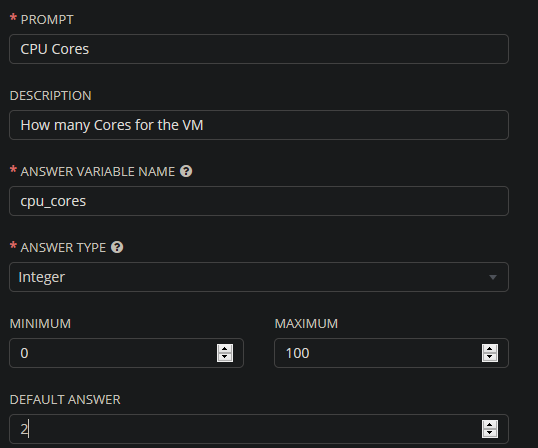Increase Default Answer with up arrow

(490, 425)
